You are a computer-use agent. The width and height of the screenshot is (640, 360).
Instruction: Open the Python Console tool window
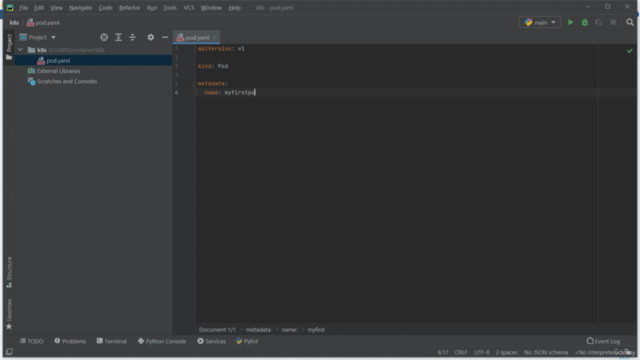click(162, 341)
